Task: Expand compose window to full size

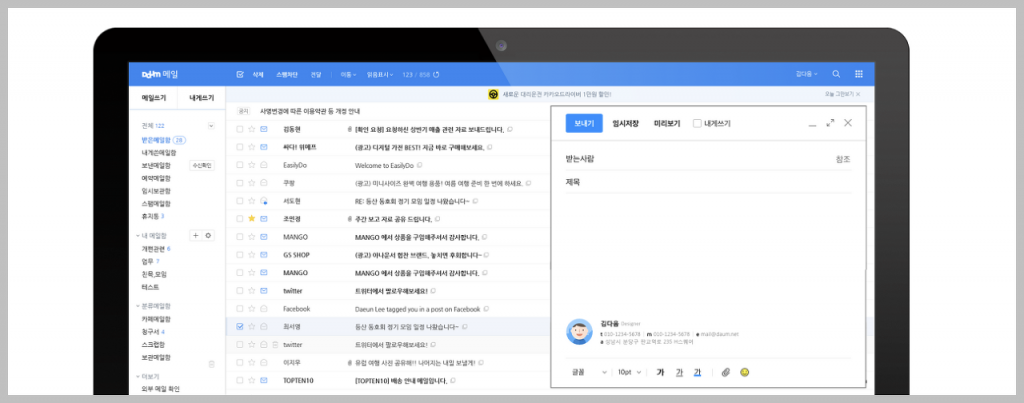Action: [830, 123]
